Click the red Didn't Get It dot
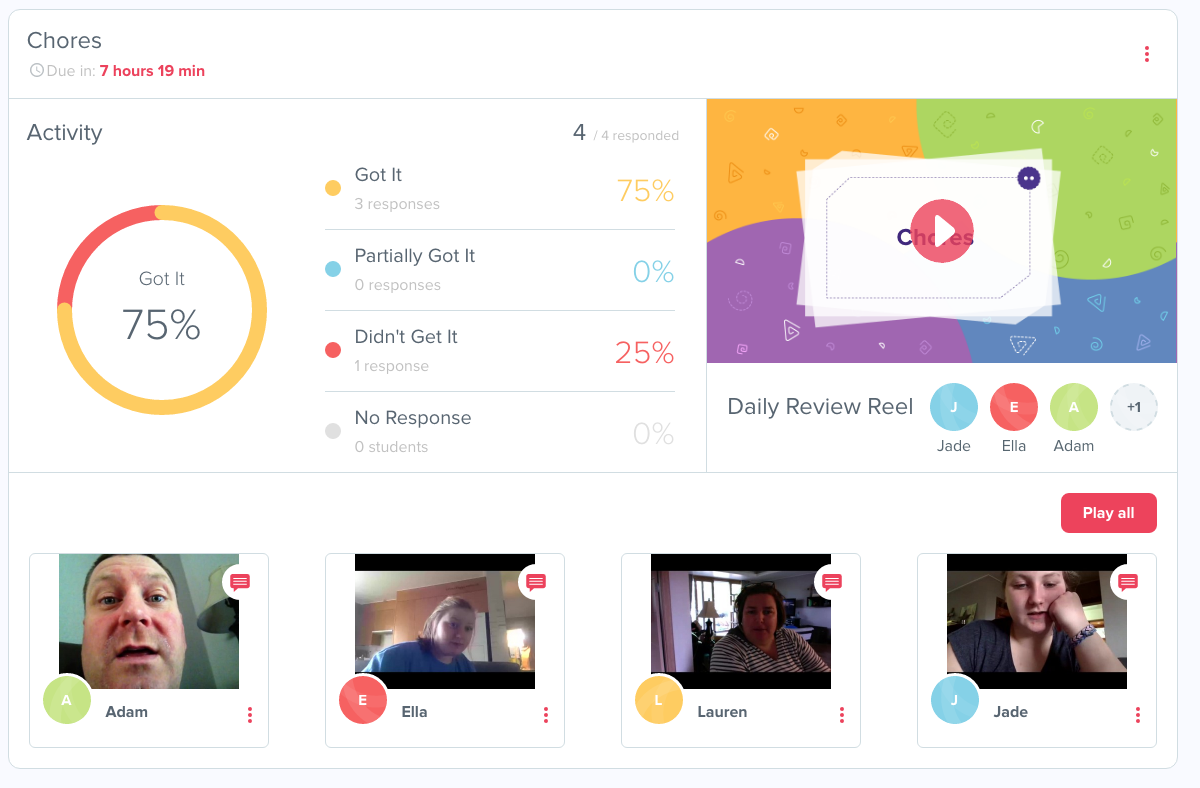Screen dimensions: 1200x788 click(x=333, y=350)
